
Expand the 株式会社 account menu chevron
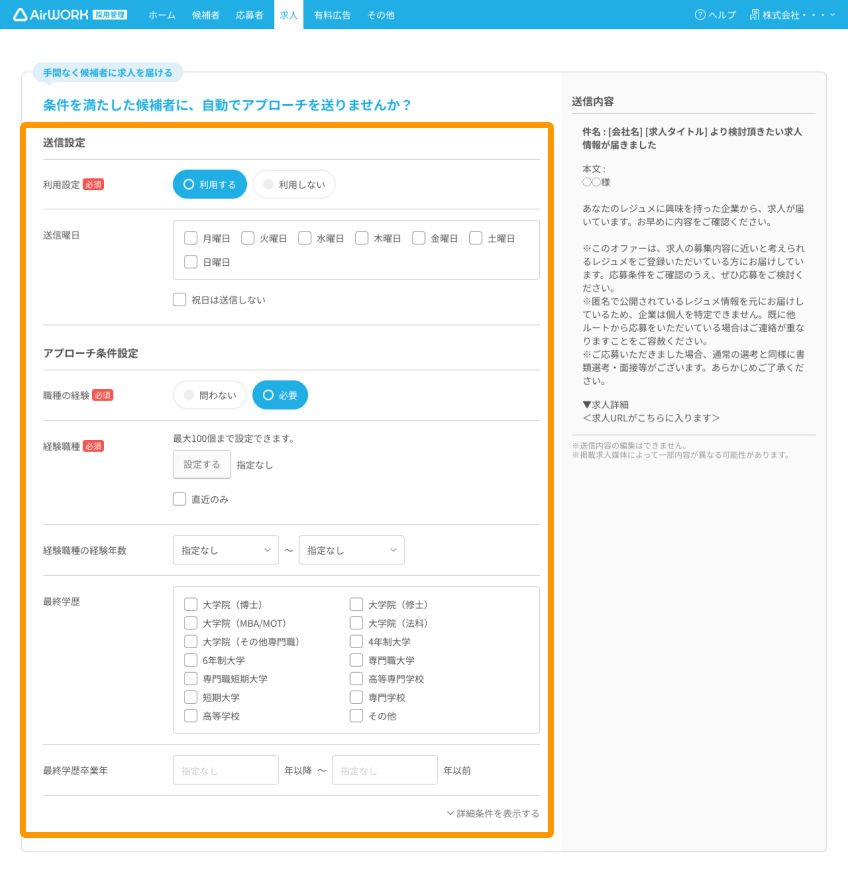point(832,15)
